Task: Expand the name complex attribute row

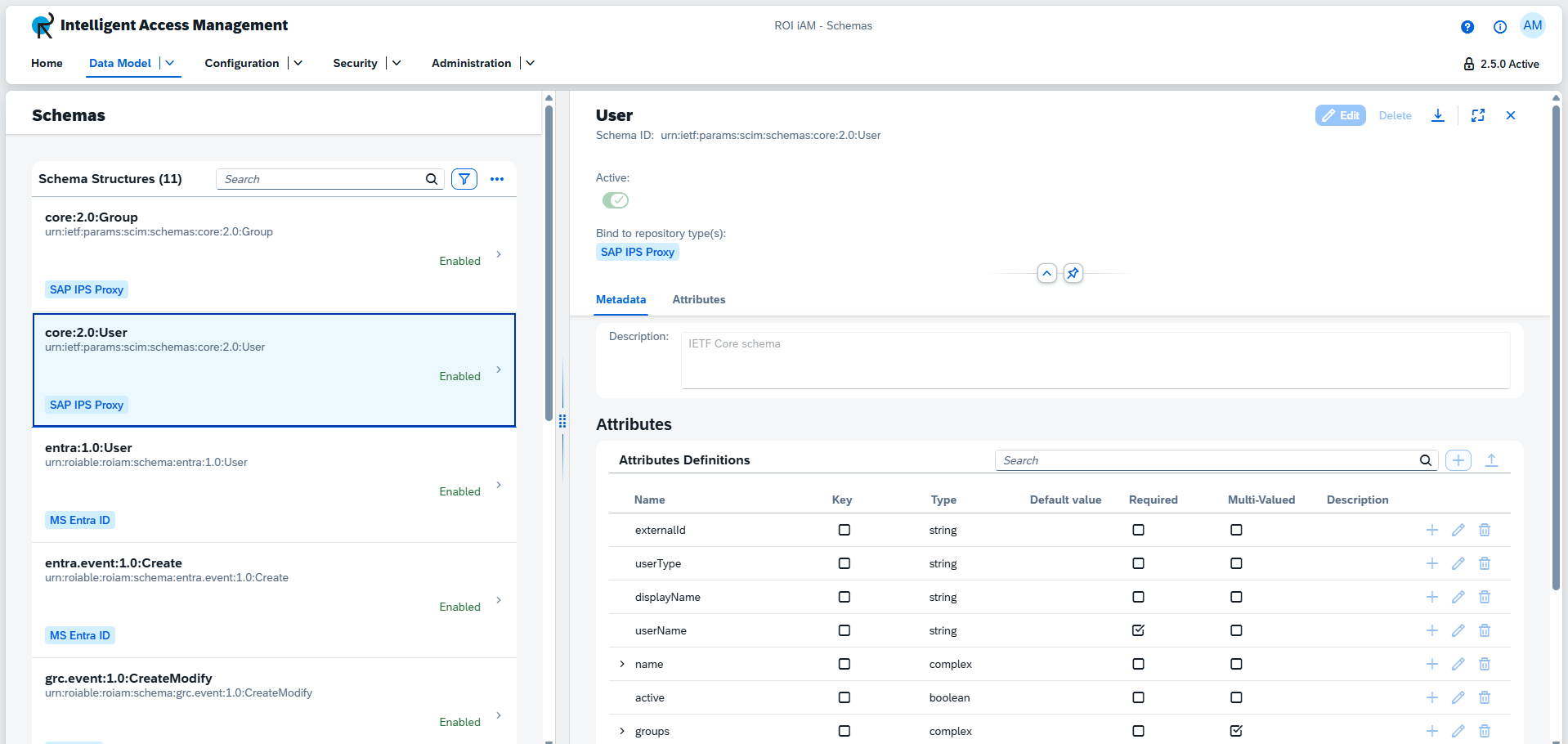Action: click(x=622, y=664)
